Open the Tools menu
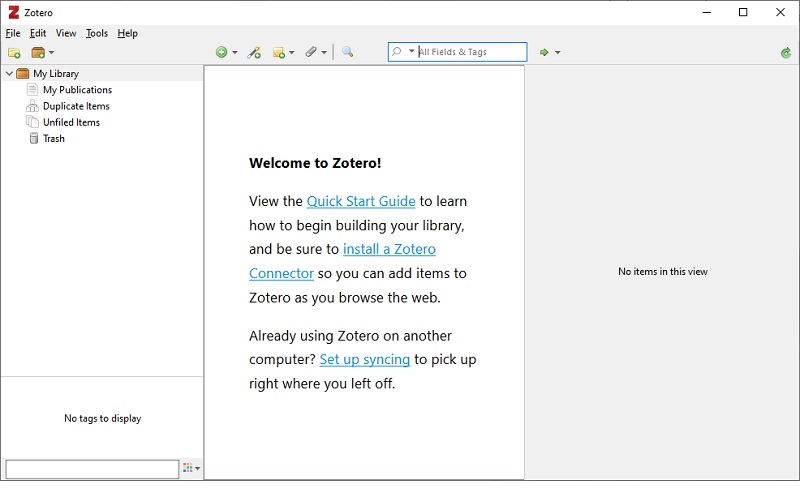Viewport: 800px width, 493px height. [96, 33]
